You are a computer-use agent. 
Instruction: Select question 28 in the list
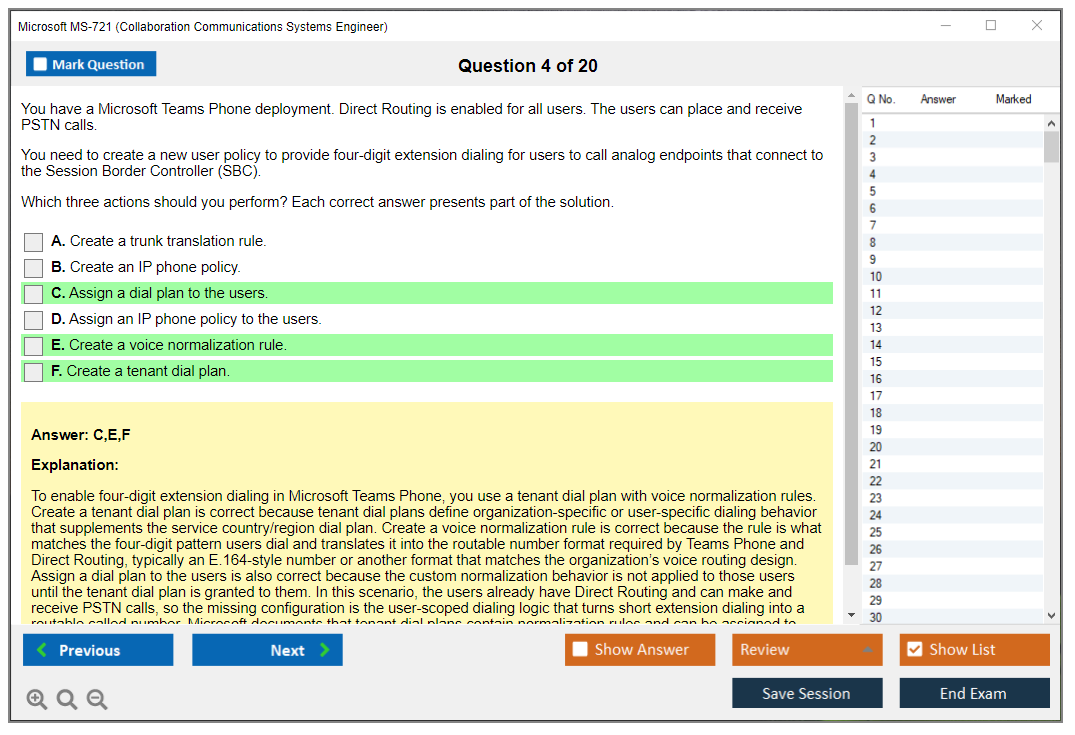coord(953,583)
